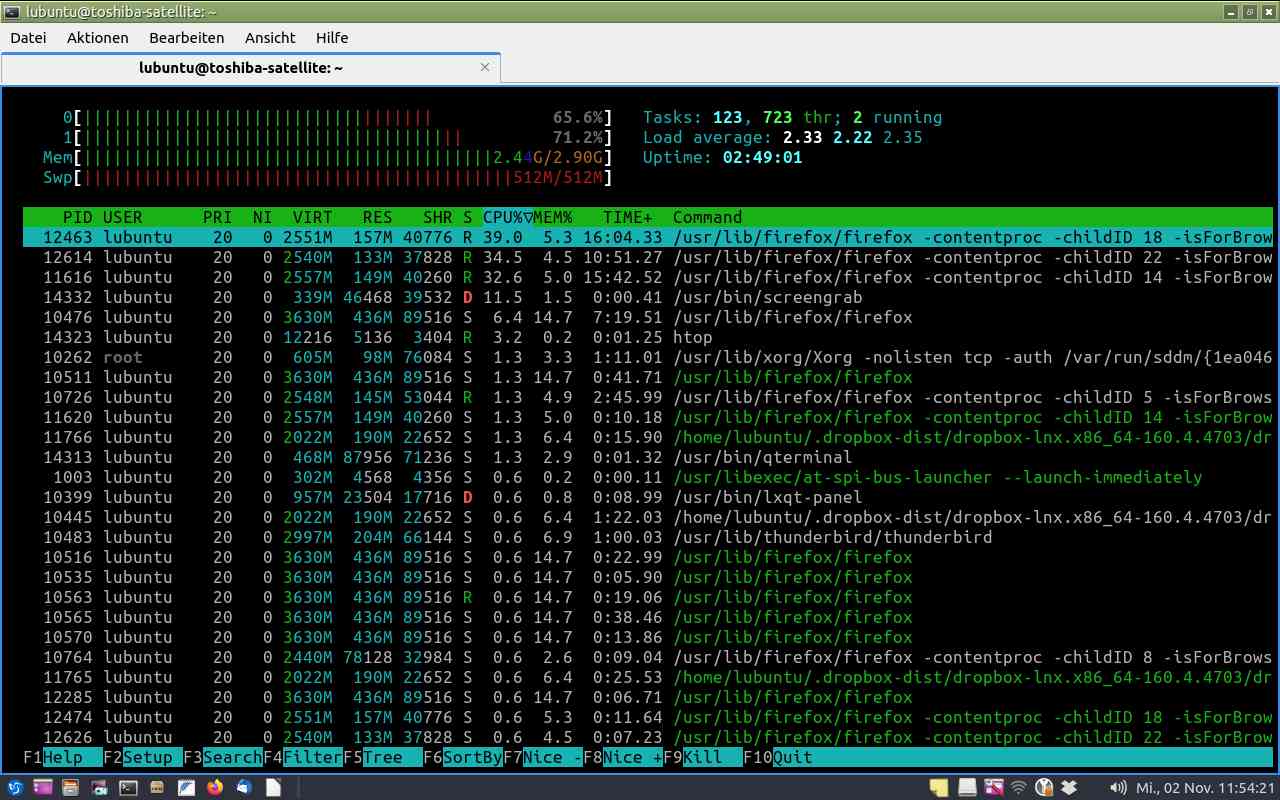
Task: Click F3 Search in htop footer
Action: [x=223, y=757]
